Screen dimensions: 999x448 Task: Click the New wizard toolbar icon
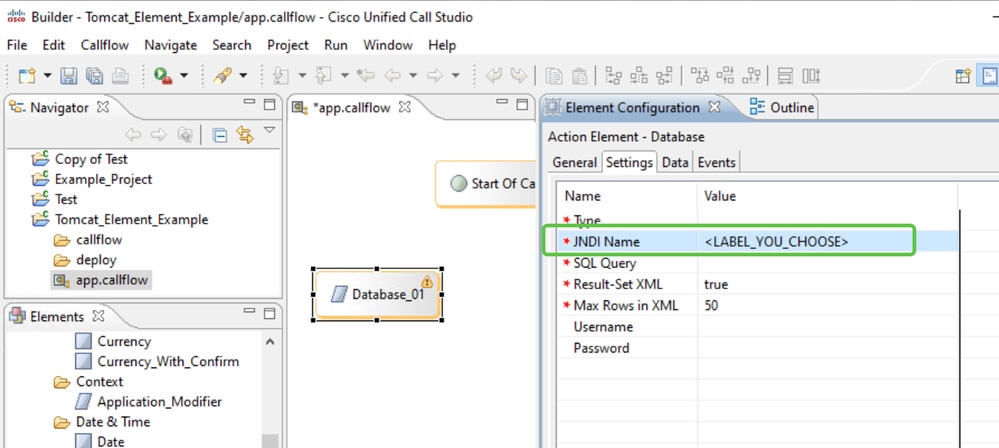pyautogui.click(x=27, y=76)
